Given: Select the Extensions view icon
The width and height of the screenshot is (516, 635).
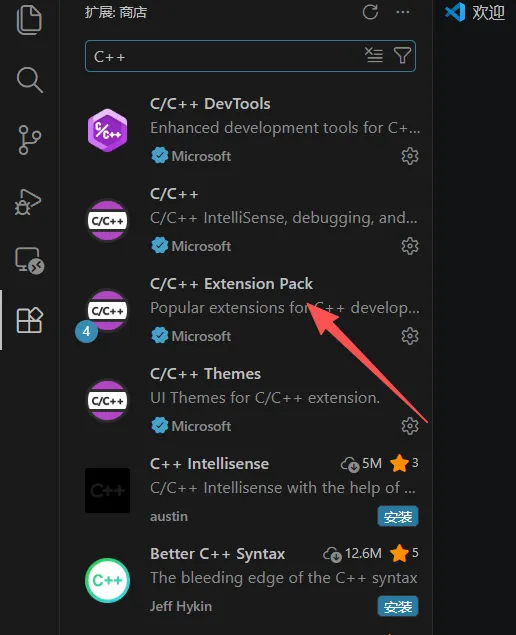Looking at the screenshot, I should pyautogui.click(x=30, y=320).
